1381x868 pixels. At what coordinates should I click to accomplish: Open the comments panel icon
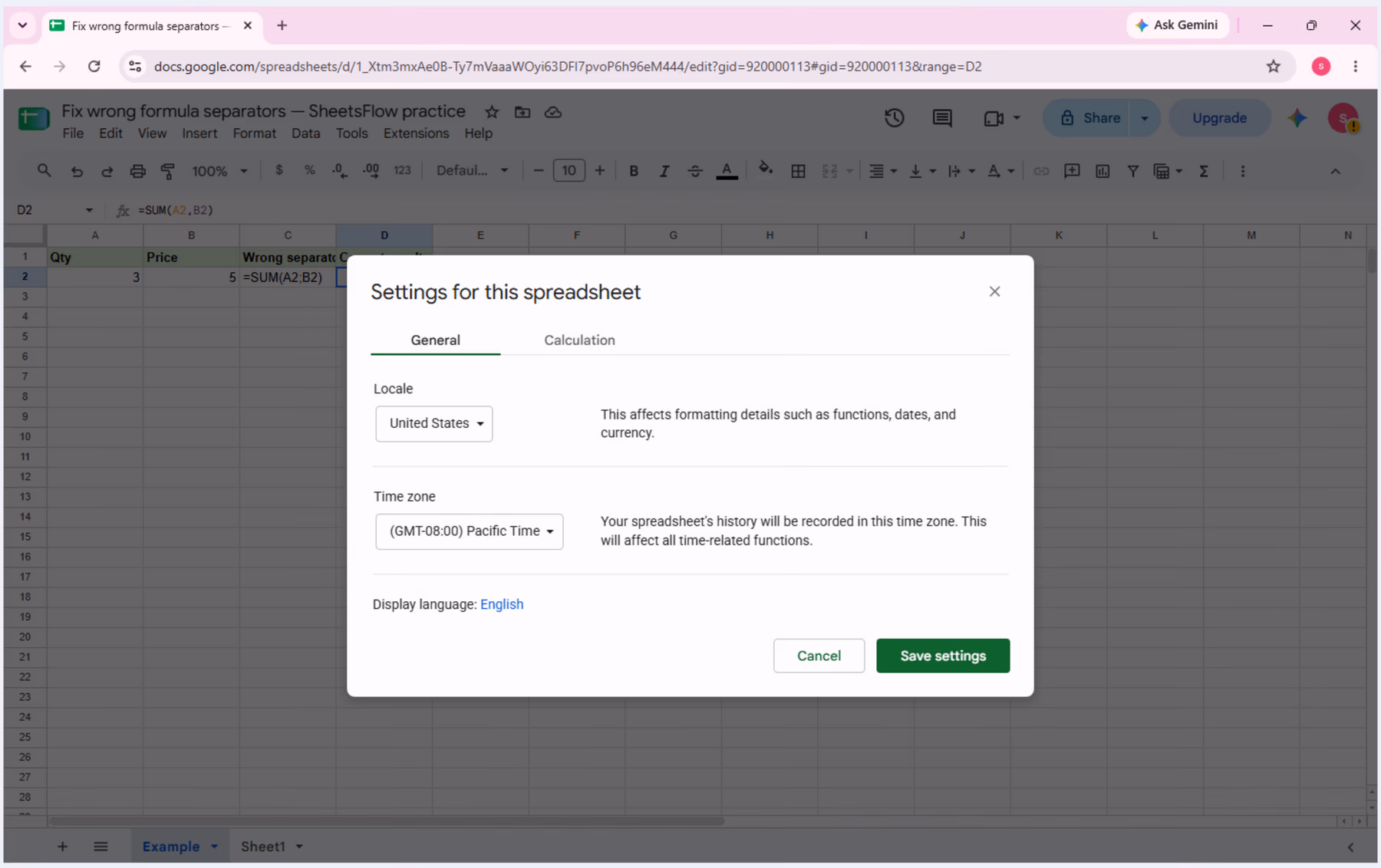click(942, 118)
